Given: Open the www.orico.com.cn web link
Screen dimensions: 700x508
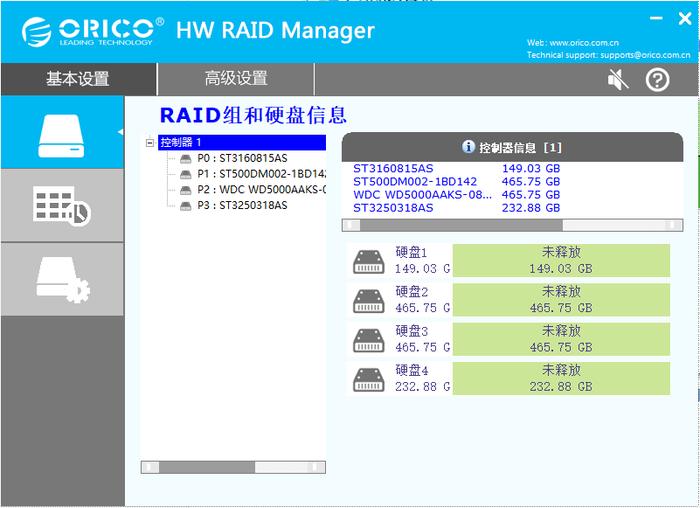Looking at the screenshot, I should pyautogui.click(x=584, y=43).
